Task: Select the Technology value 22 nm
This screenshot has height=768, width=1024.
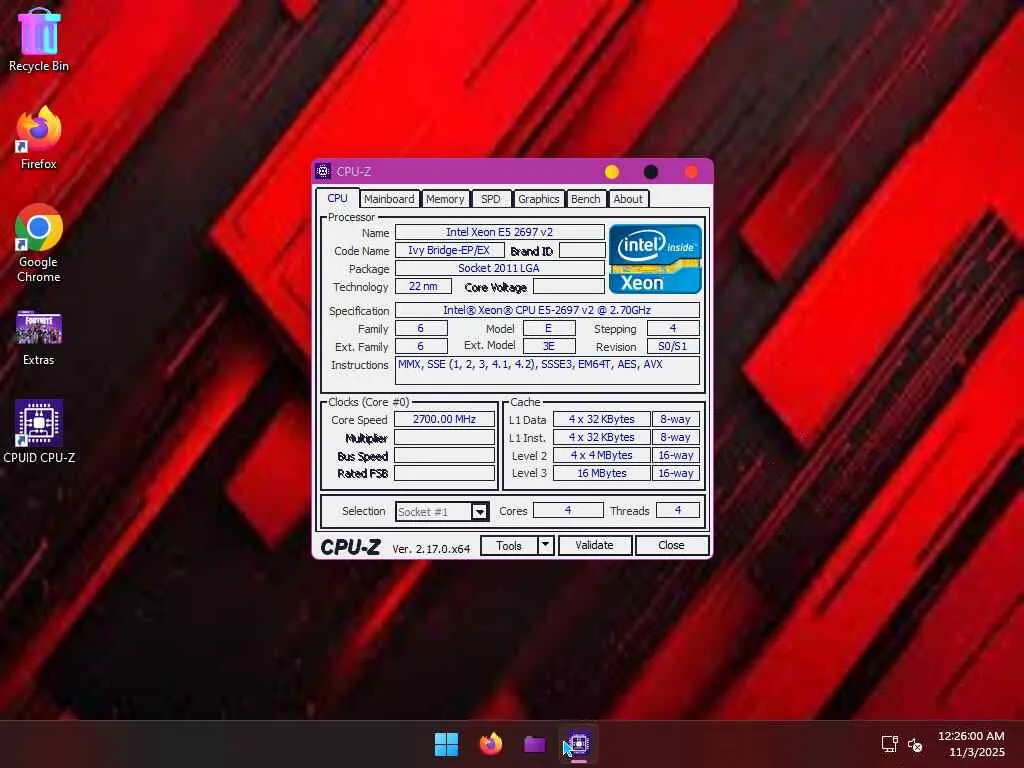Action: click(x=423, y=286)
